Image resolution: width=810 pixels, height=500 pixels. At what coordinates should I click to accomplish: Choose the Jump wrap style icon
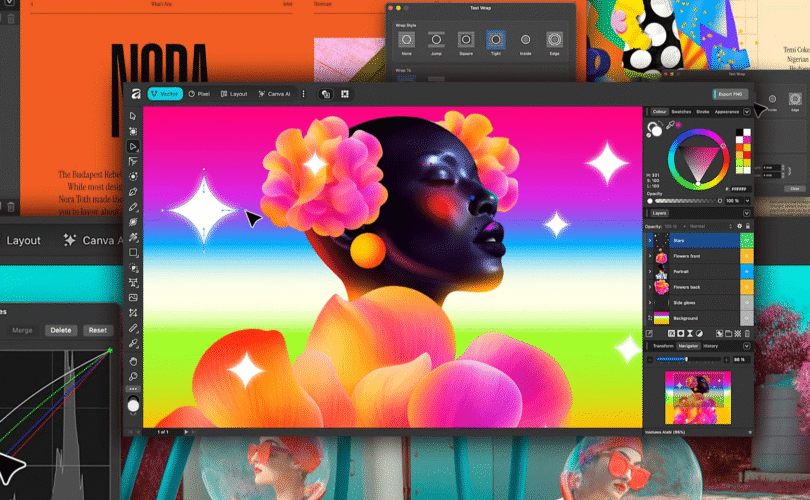(x=435, y=40)
